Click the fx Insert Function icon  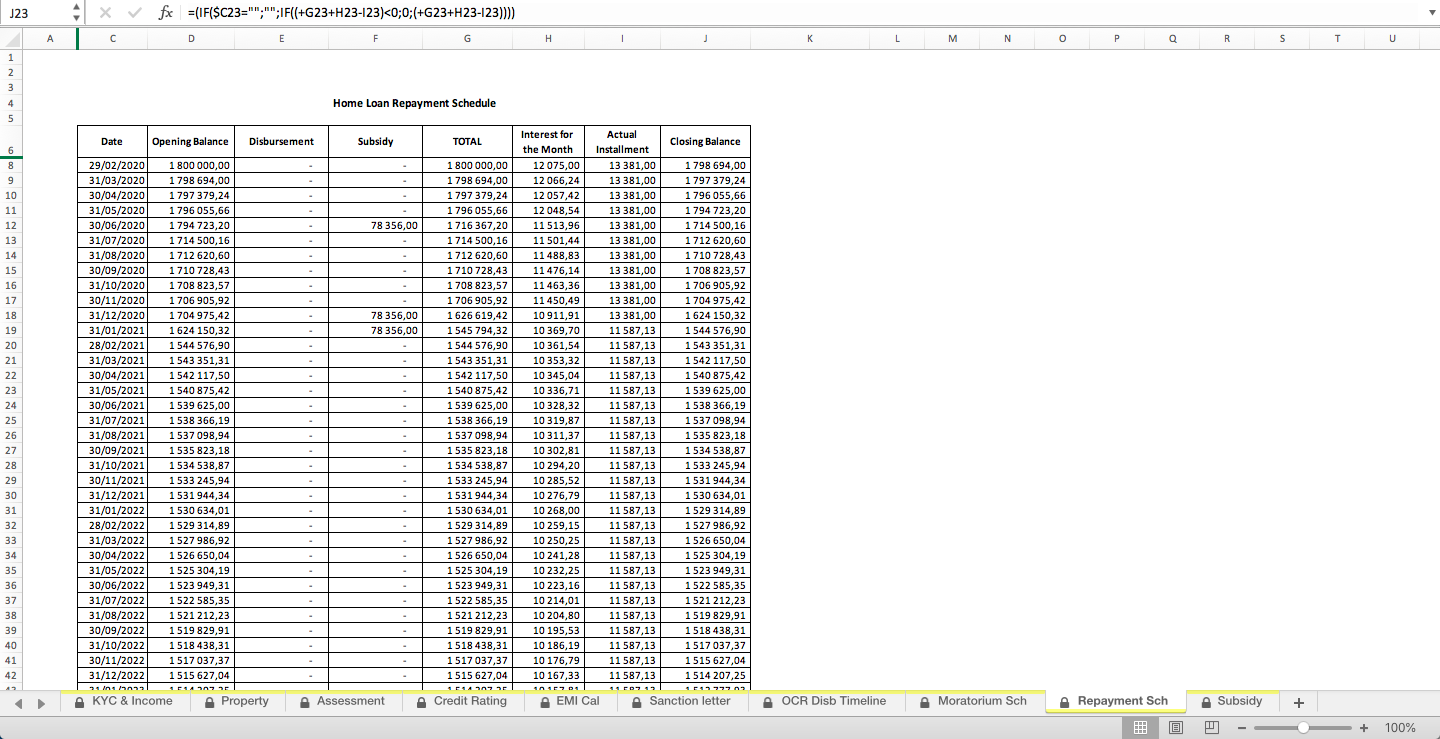coord(166,13)
